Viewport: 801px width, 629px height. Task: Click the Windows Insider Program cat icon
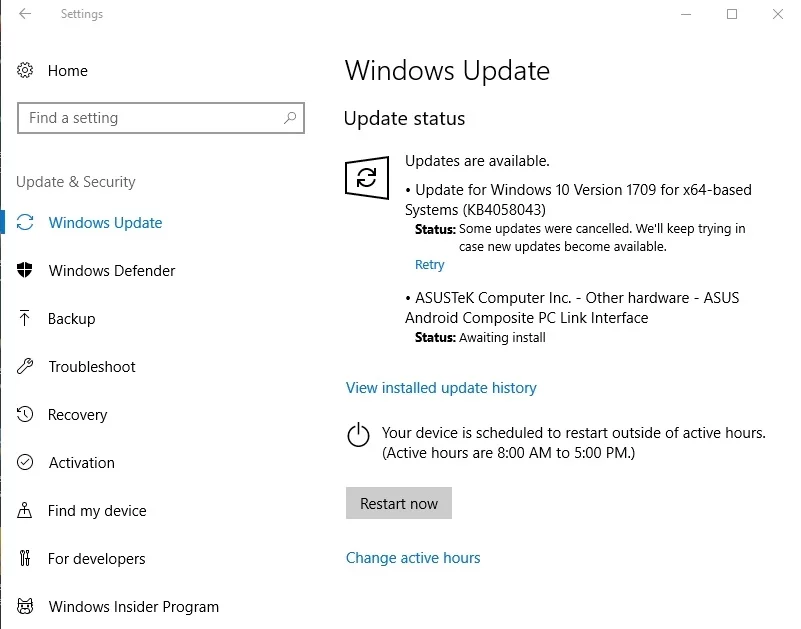pos(25,606)
